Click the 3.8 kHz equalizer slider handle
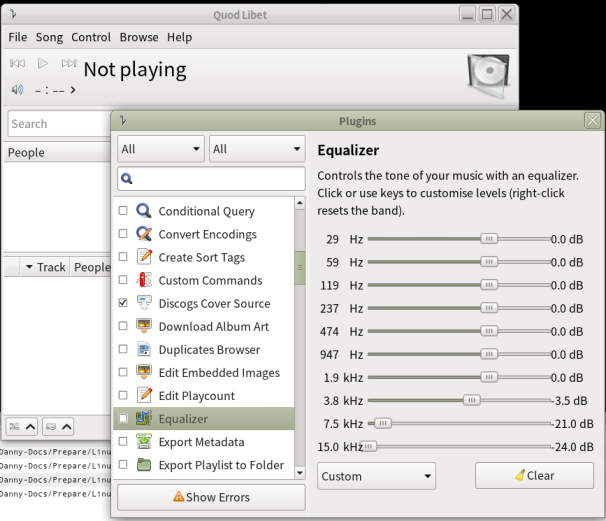Viewport: 606px width, 521px height. [471, 400]
